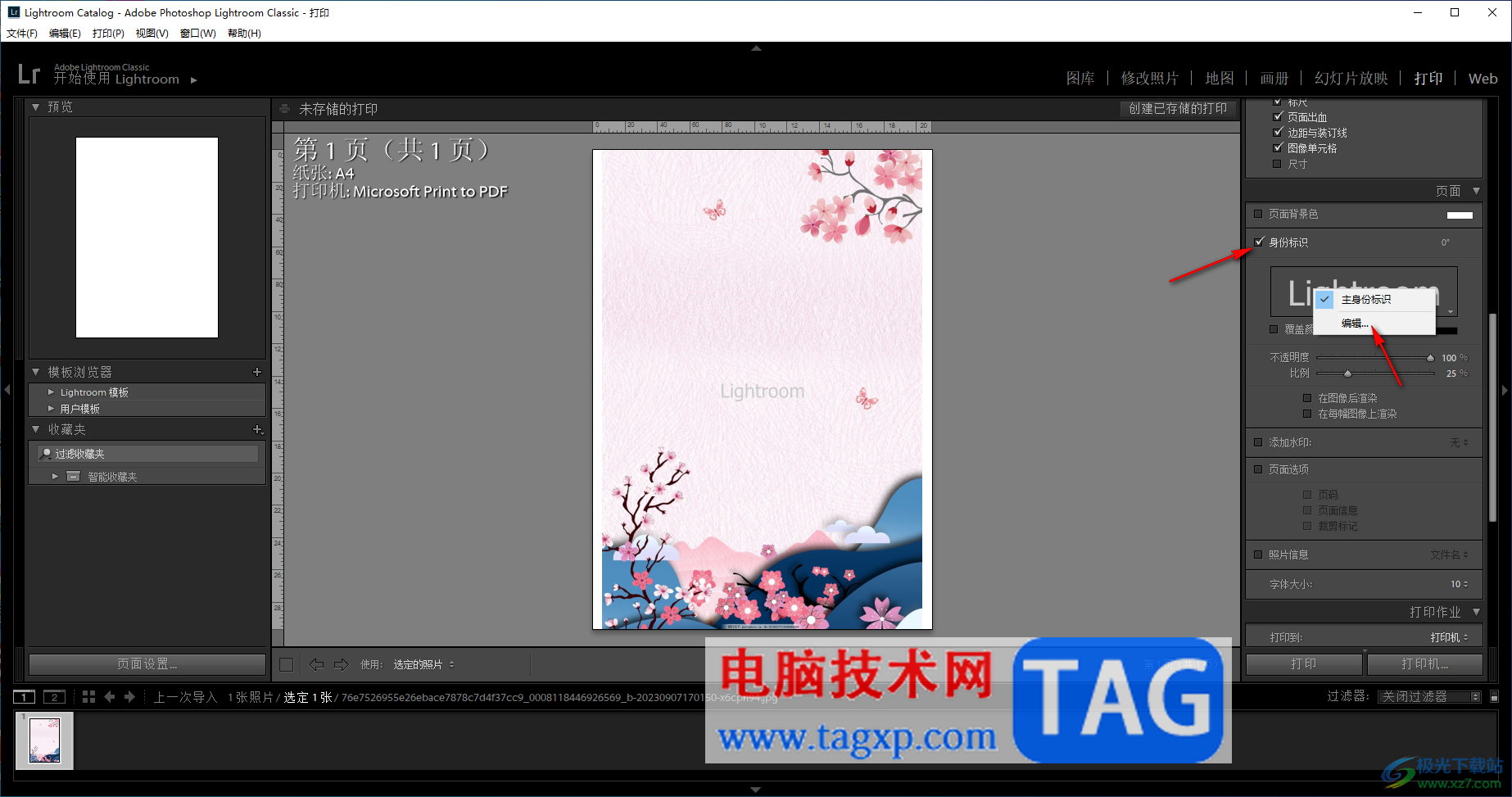Toggle the filter switch beside 关闭过滤器

(x=1495, y=697)
